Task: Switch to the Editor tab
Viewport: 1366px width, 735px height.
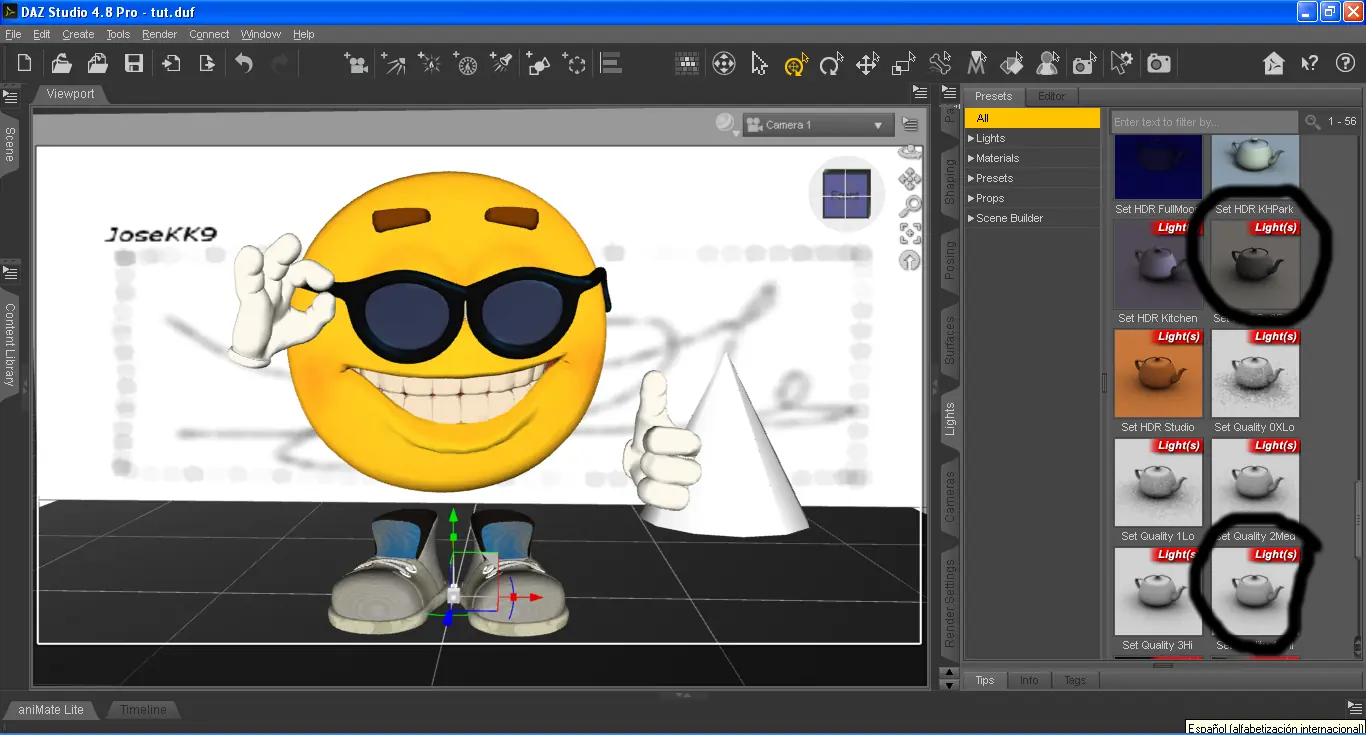Action: (x=1051, y=96)
